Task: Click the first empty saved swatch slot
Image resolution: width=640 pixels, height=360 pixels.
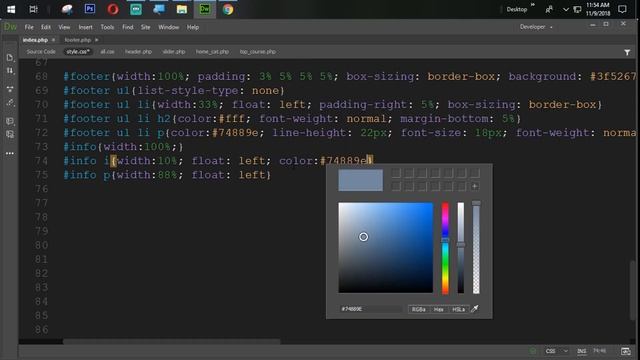Action: point(396,173)
